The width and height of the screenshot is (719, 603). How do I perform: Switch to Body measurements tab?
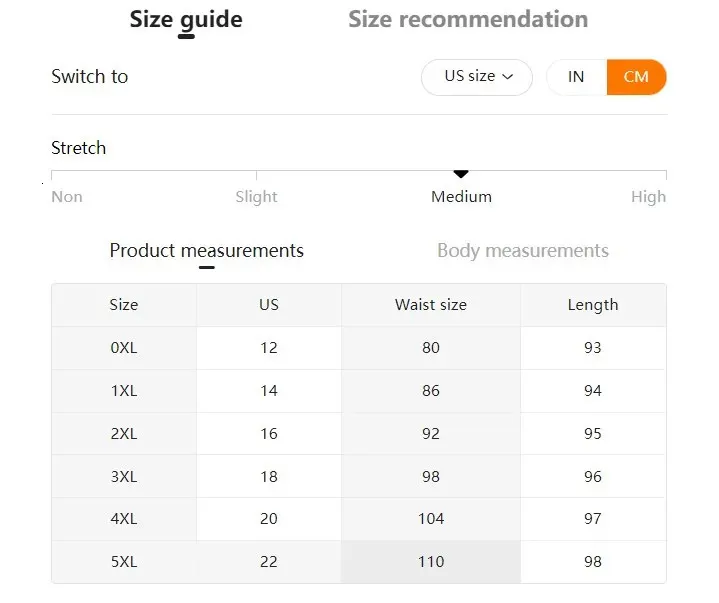click(x=523, y=250)
